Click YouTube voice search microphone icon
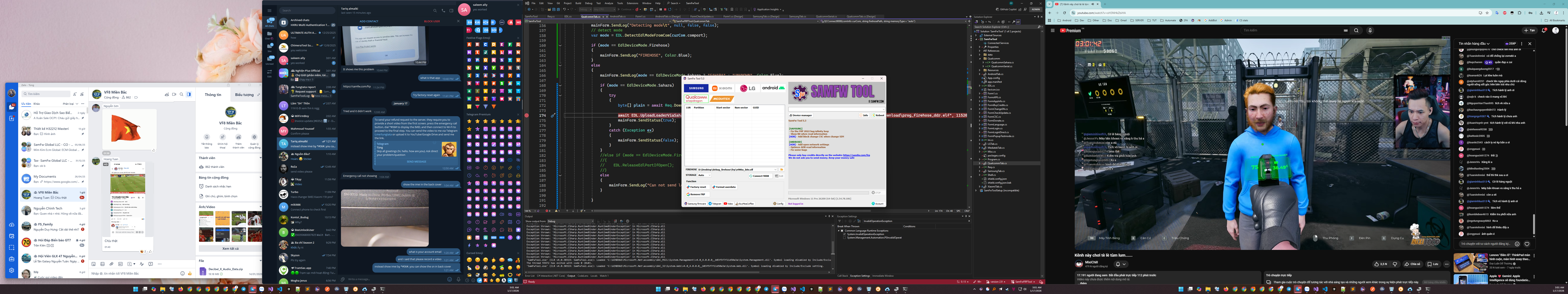 (1370, 30)
